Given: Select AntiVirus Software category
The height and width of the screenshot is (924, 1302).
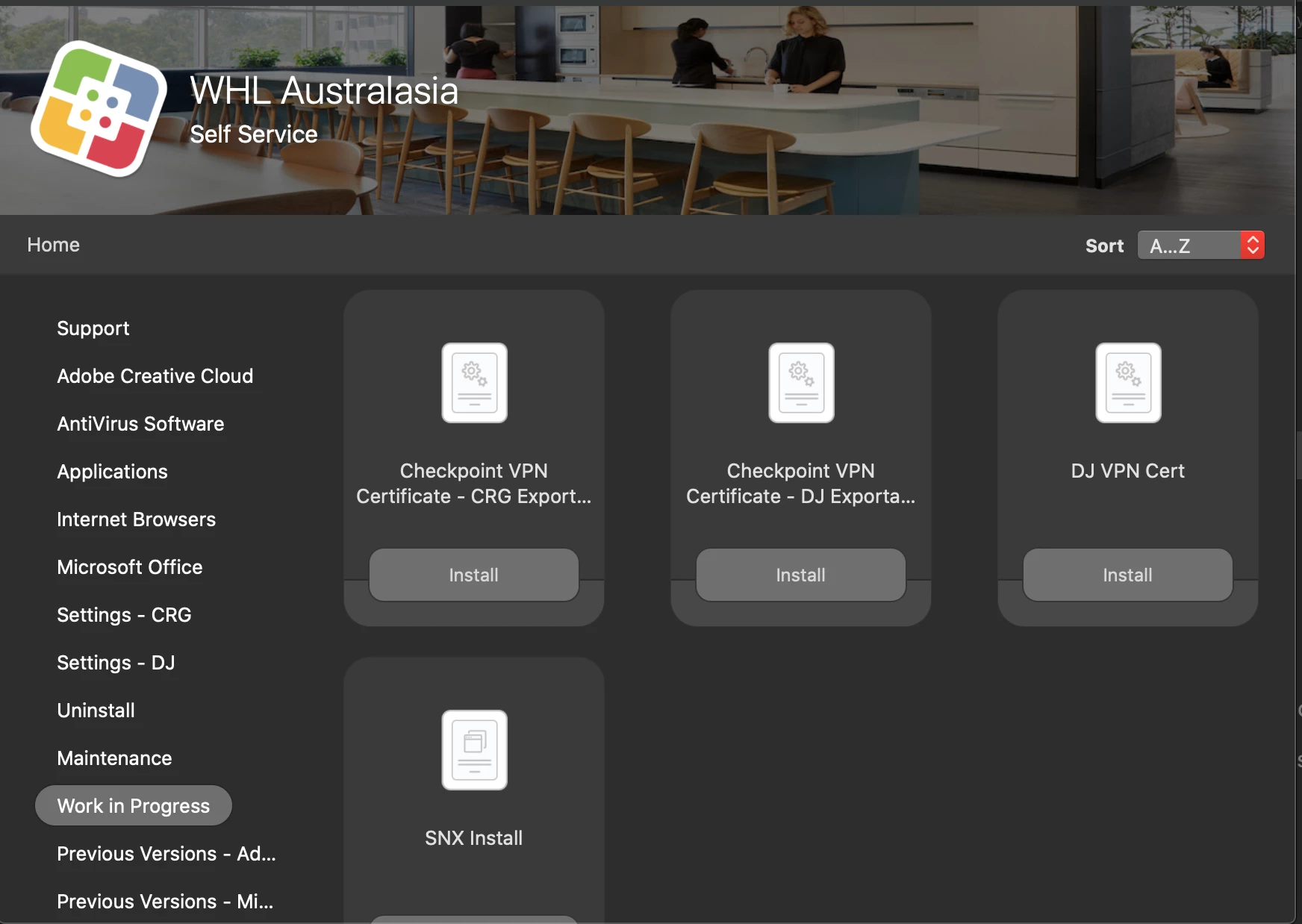Looking at the screenshot, I should [140, 424].
